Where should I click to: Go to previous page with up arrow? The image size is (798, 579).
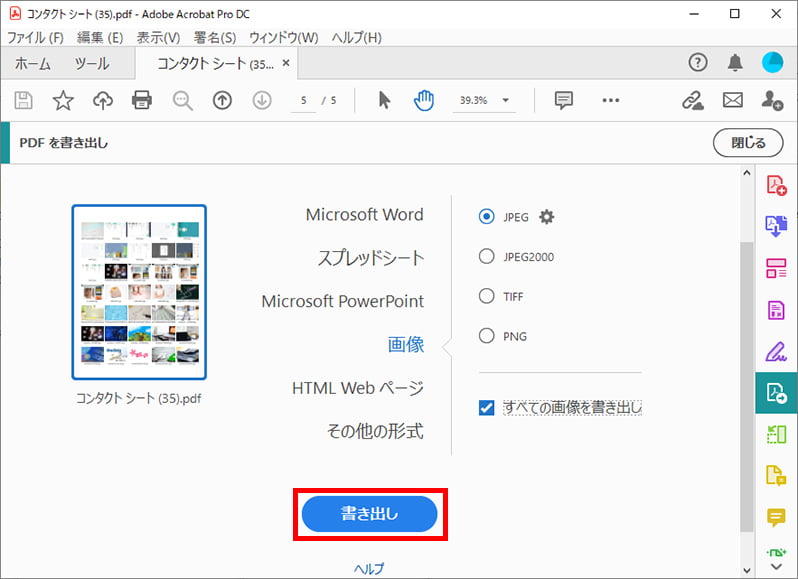tap(222, 100)
